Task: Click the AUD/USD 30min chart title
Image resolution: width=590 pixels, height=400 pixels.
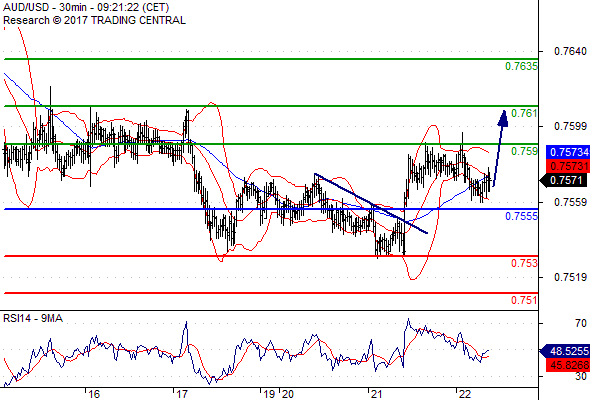Action: [x=86, y=7]
